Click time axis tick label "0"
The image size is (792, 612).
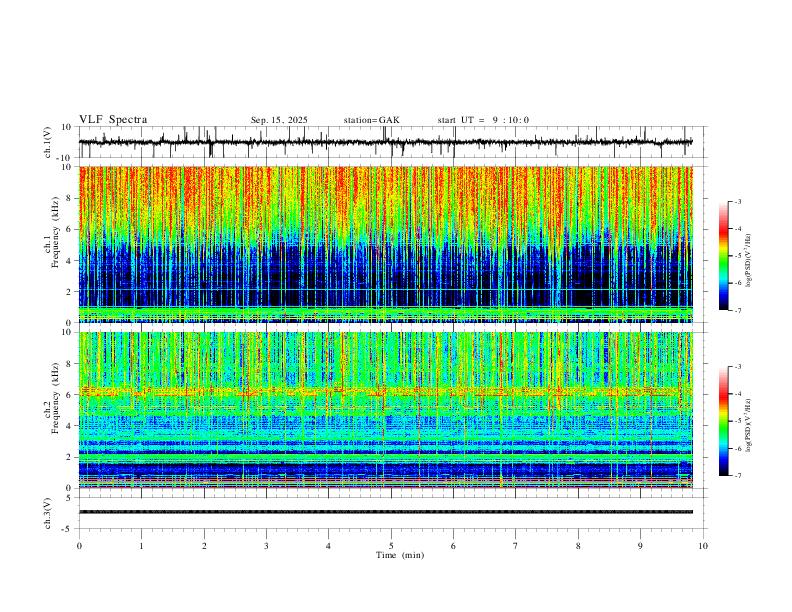coord(79,546)
